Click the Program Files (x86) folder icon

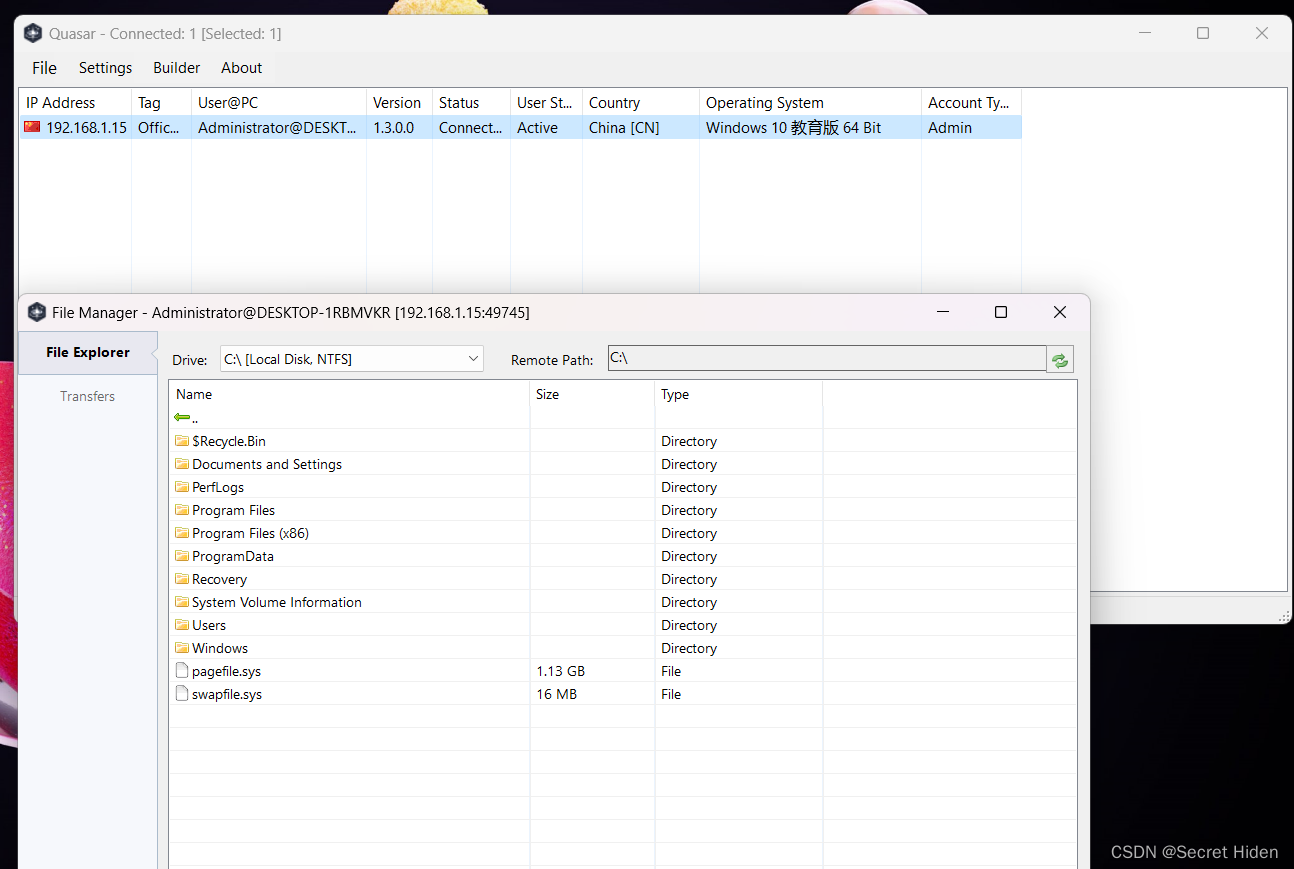point(182,533)
